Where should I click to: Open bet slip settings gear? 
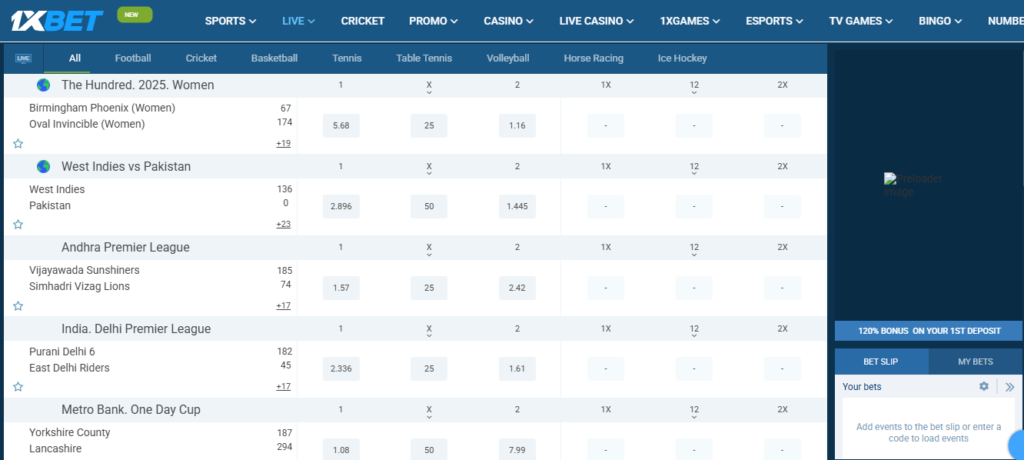pyautogui.click(x=984, y=386)
